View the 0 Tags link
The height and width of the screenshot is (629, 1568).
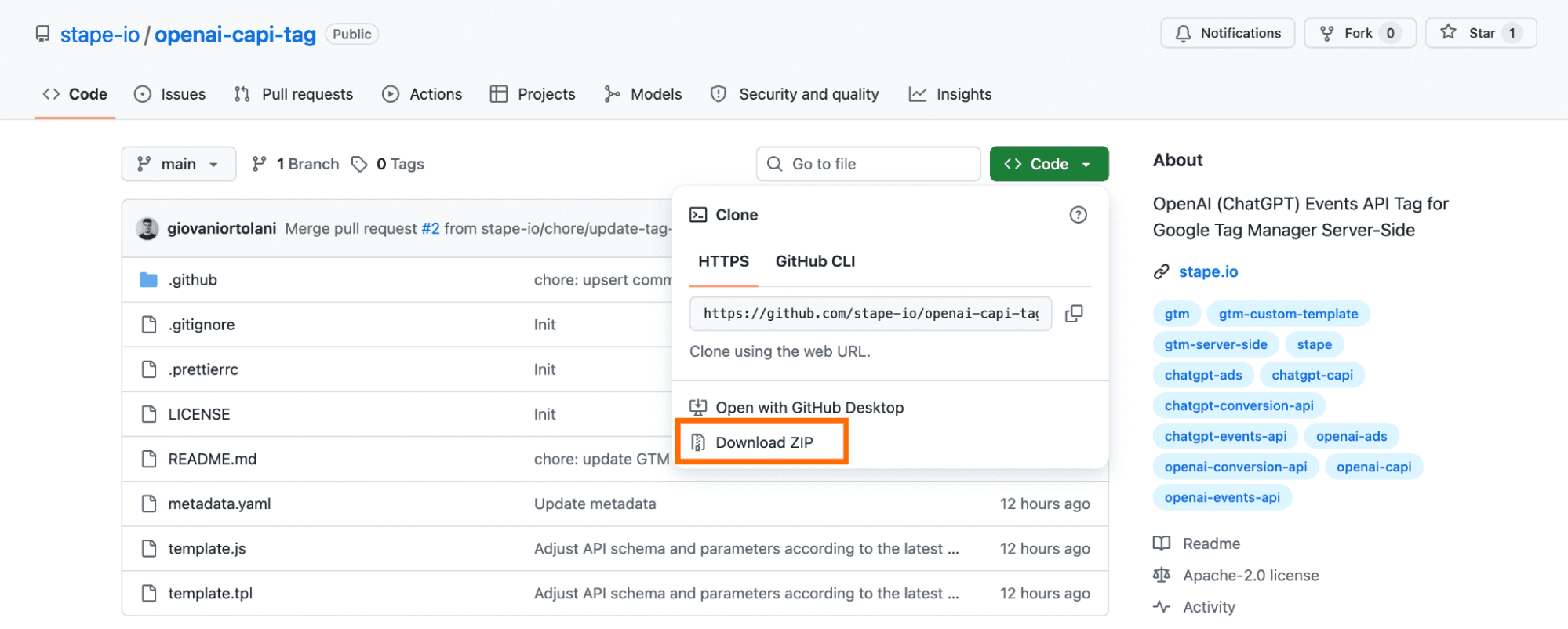point(387,164)
